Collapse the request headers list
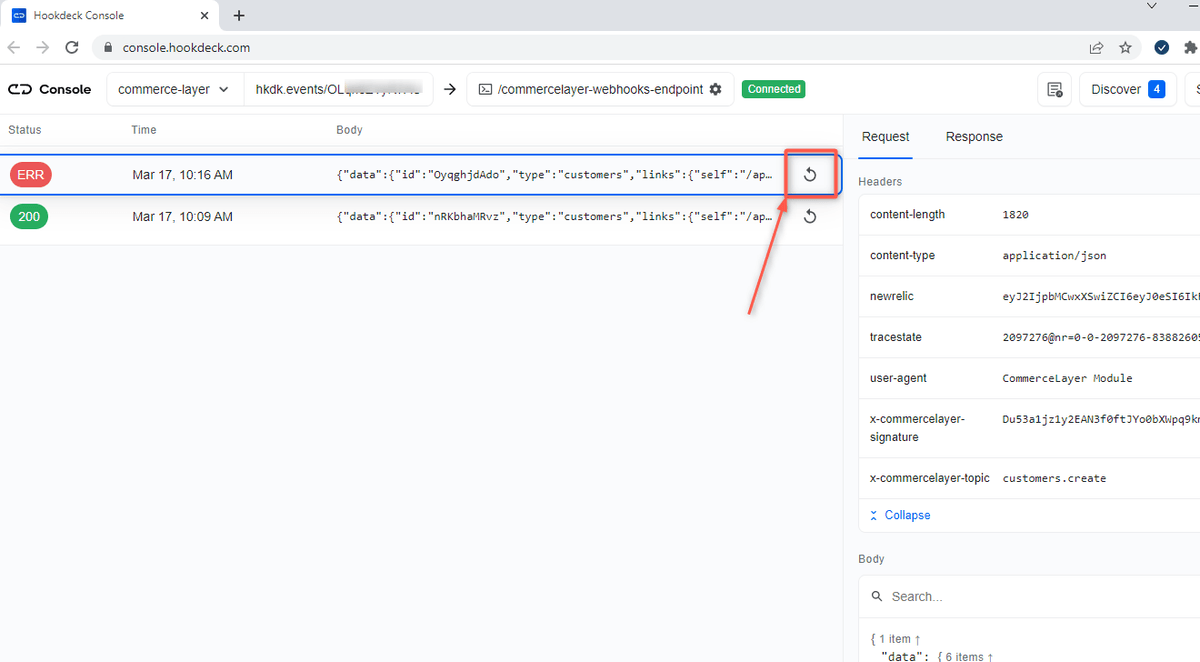Image resolution: width=1200 pixels, height=662 pixels. [x=899, y=514]
